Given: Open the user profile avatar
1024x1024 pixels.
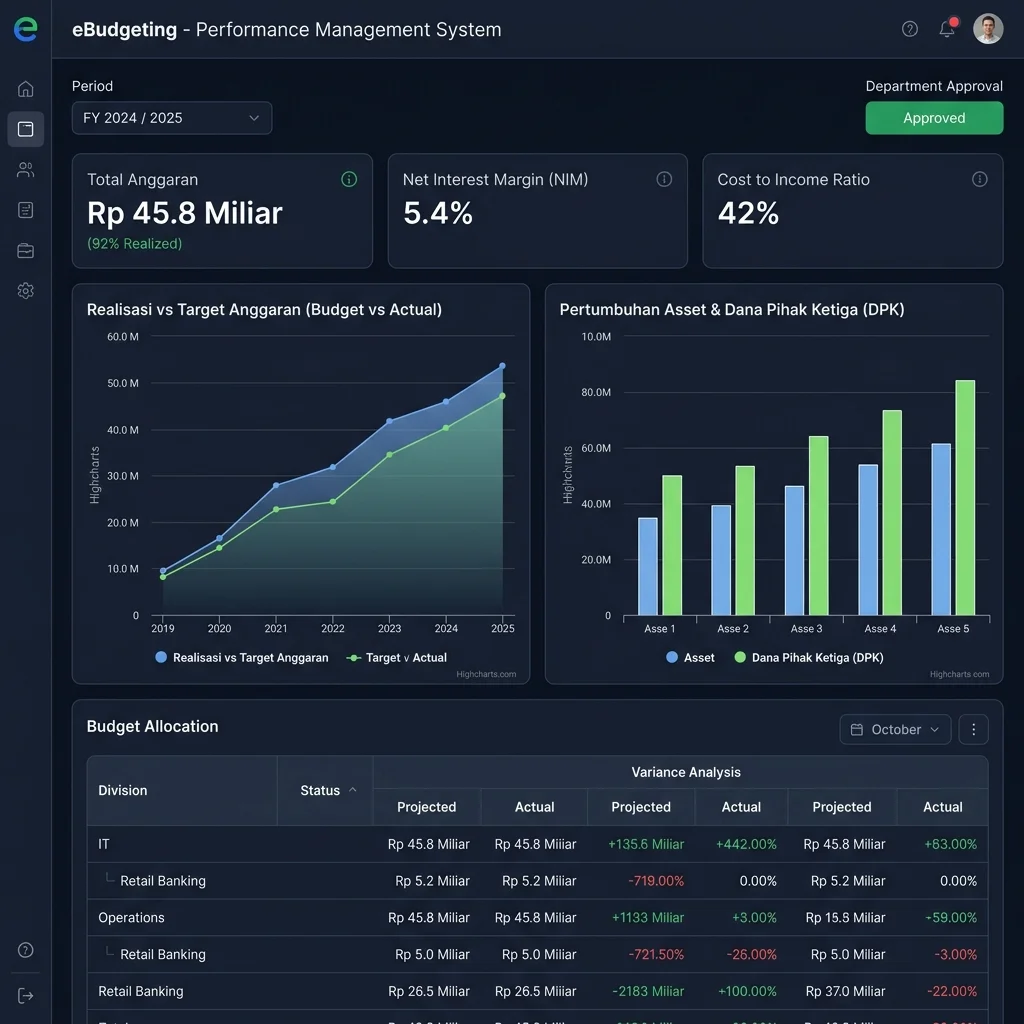Looking at the screenshot, I should tap(988, 29).
